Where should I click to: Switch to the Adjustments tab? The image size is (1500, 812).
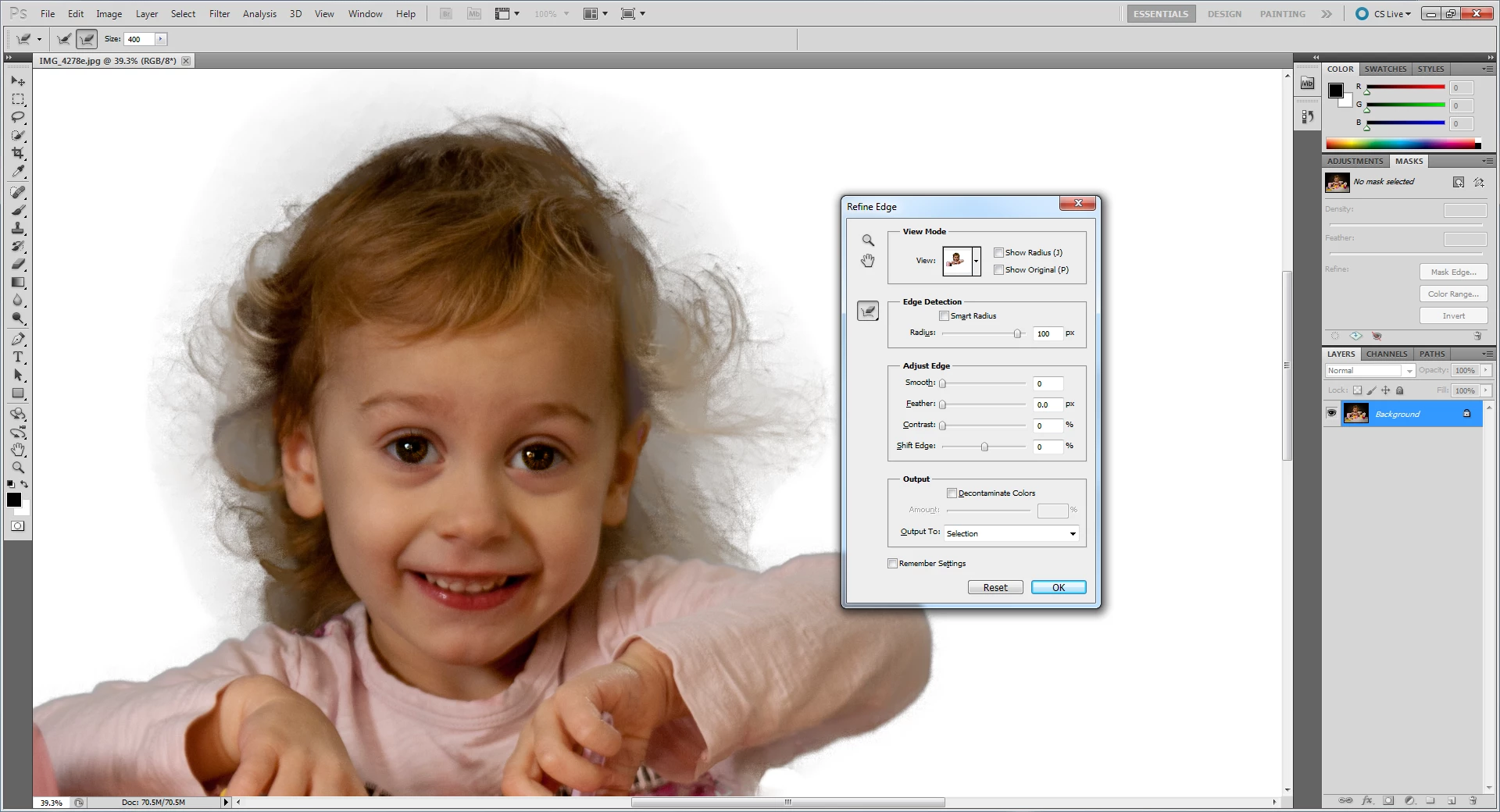(x=1355, y=161)
